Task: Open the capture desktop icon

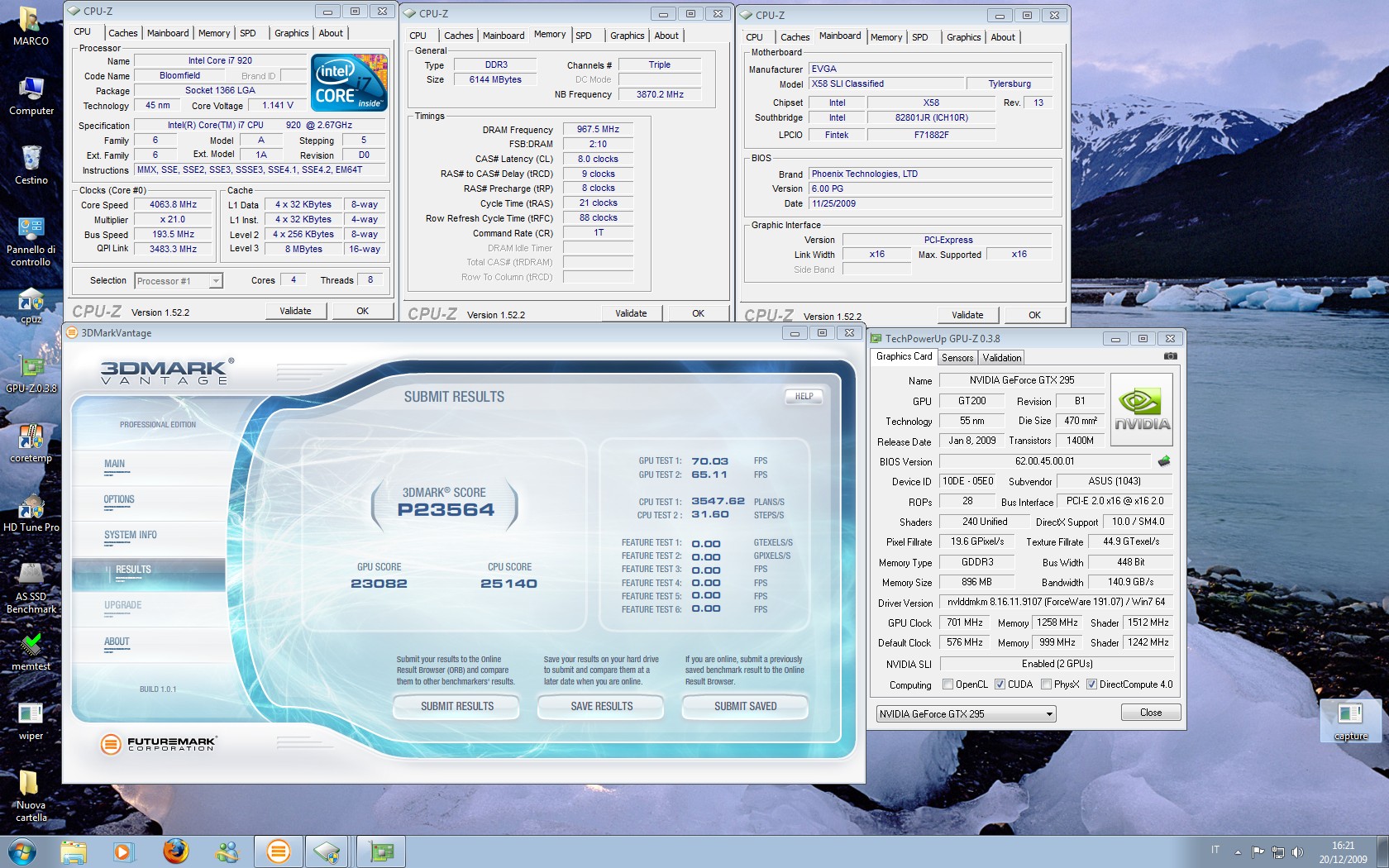Action: click(1351, 721)
